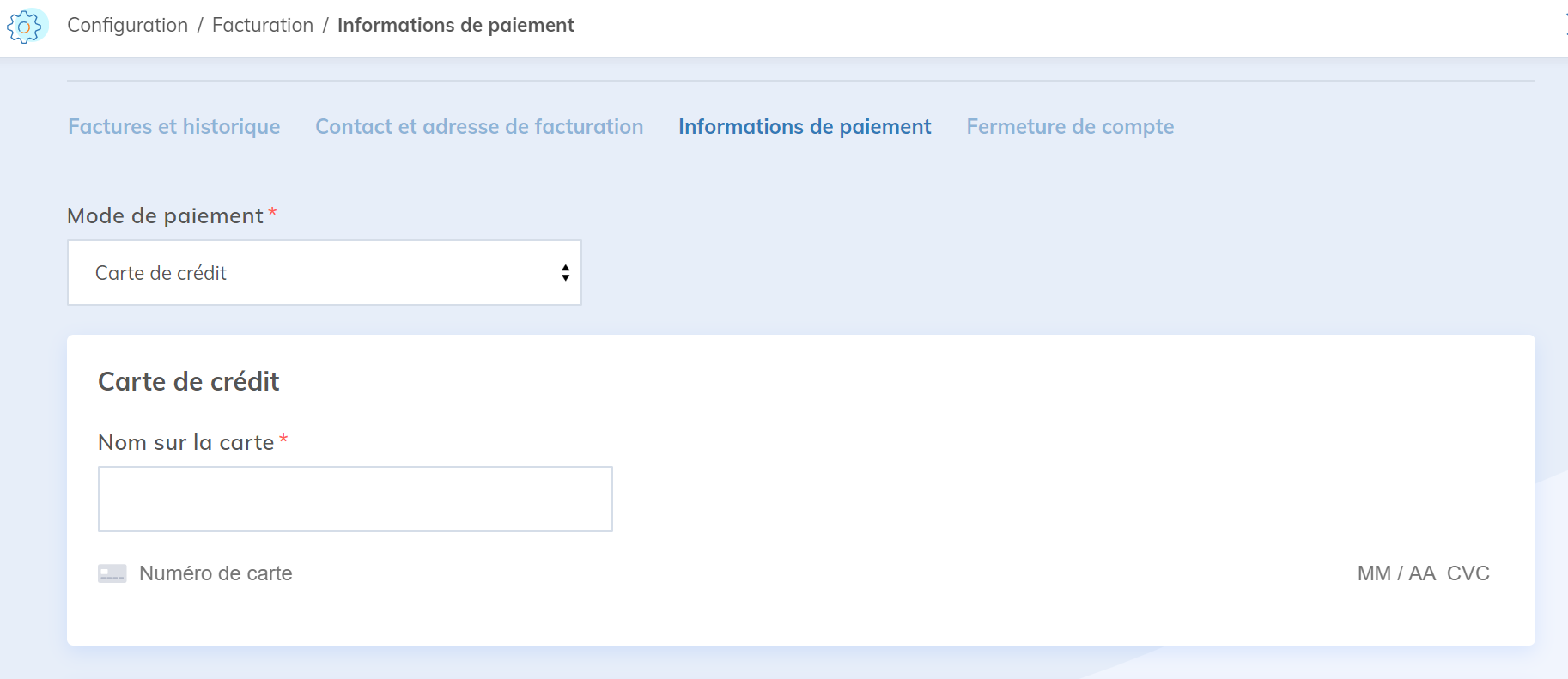Navigate to Facturation breadcrumb
Image resolution: width=1568 pixels, height=679 pixels.
[262, 26]
